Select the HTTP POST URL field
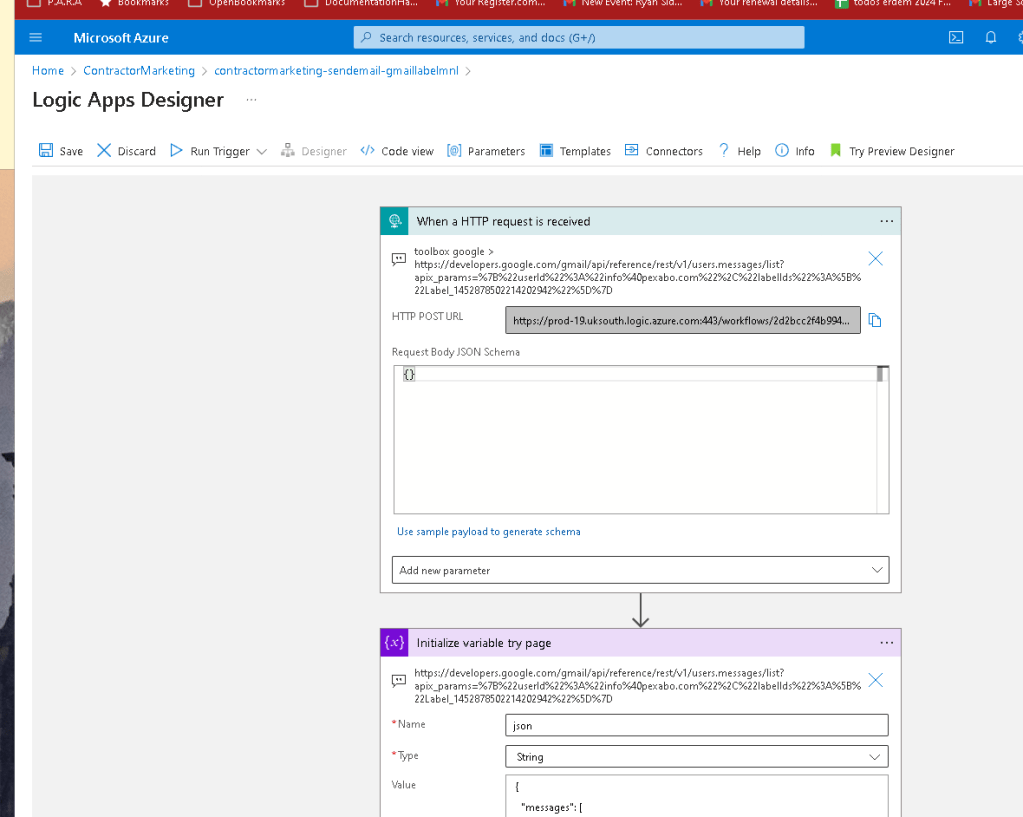Screen dimensions: 1023x817 682,320
